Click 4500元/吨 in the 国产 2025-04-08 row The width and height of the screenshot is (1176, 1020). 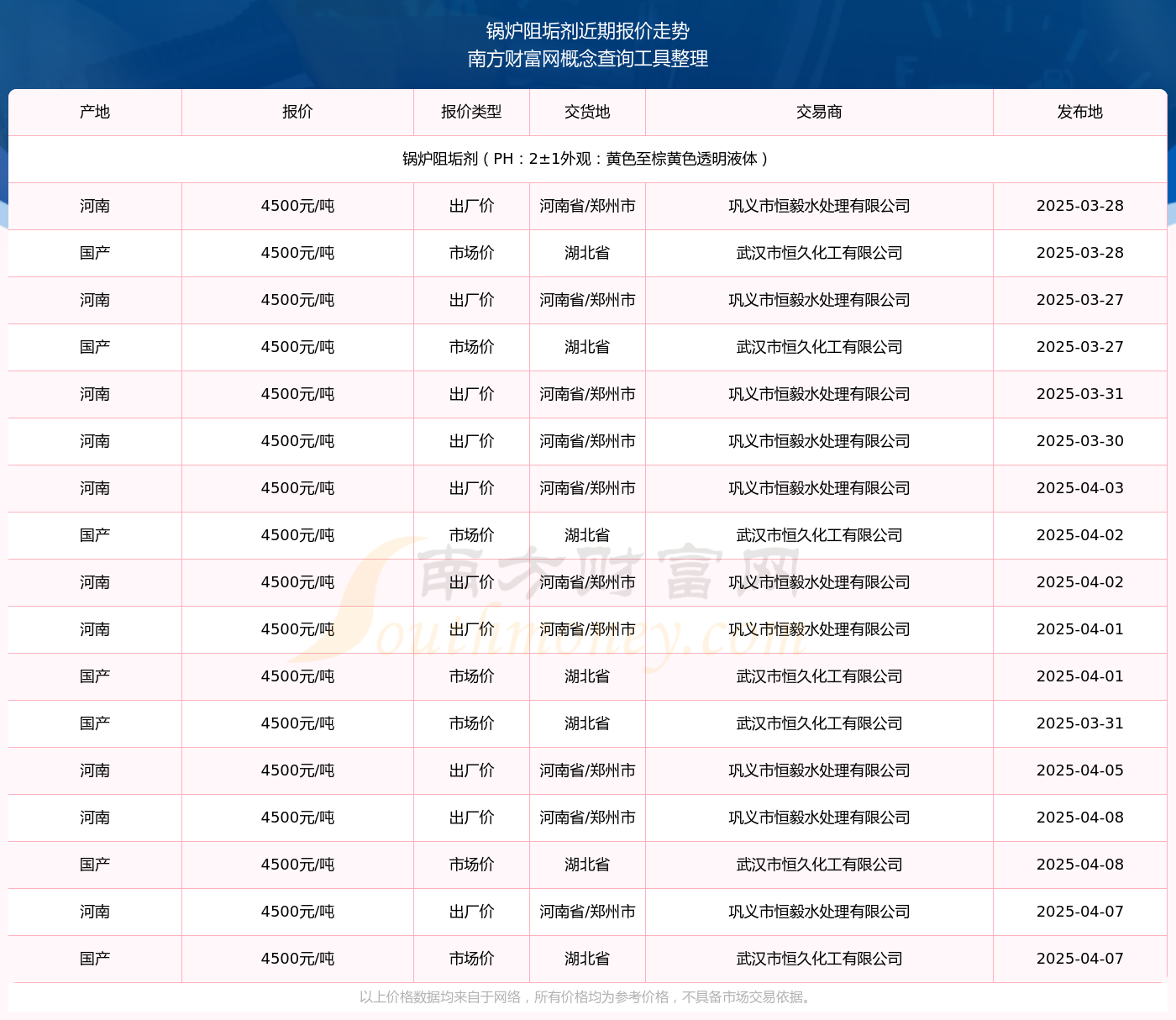[x=297, y=865]
